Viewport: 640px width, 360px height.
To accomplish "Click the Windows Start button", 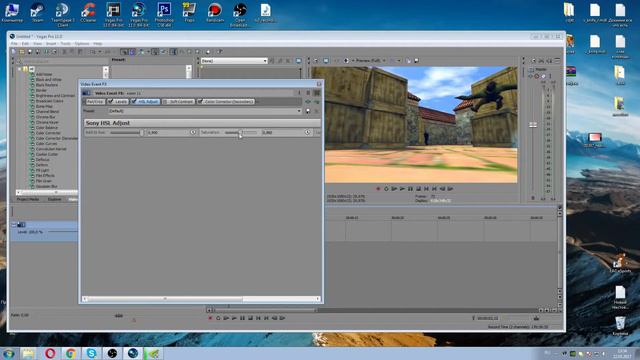I will (x=9, y=353).
